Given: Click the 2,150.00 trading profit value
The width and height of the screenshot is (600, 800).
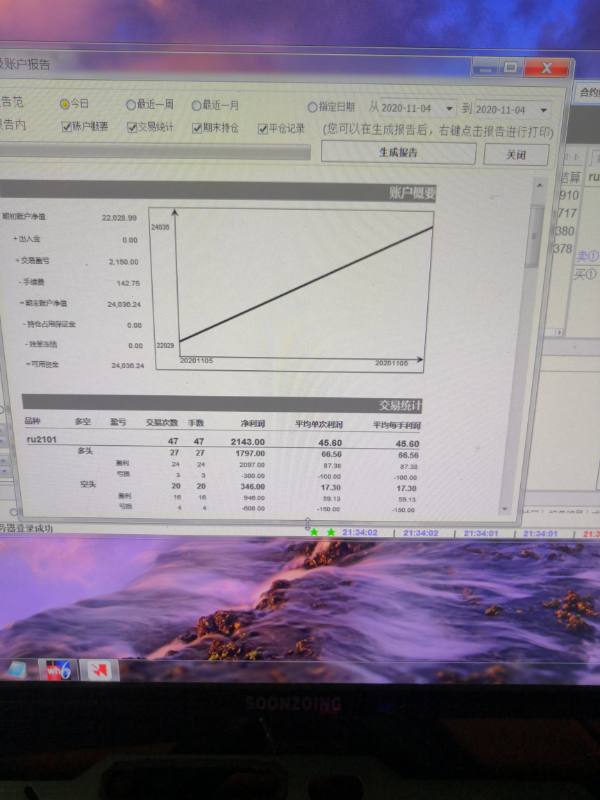Looking at the screenshot, I should point(123,262).
